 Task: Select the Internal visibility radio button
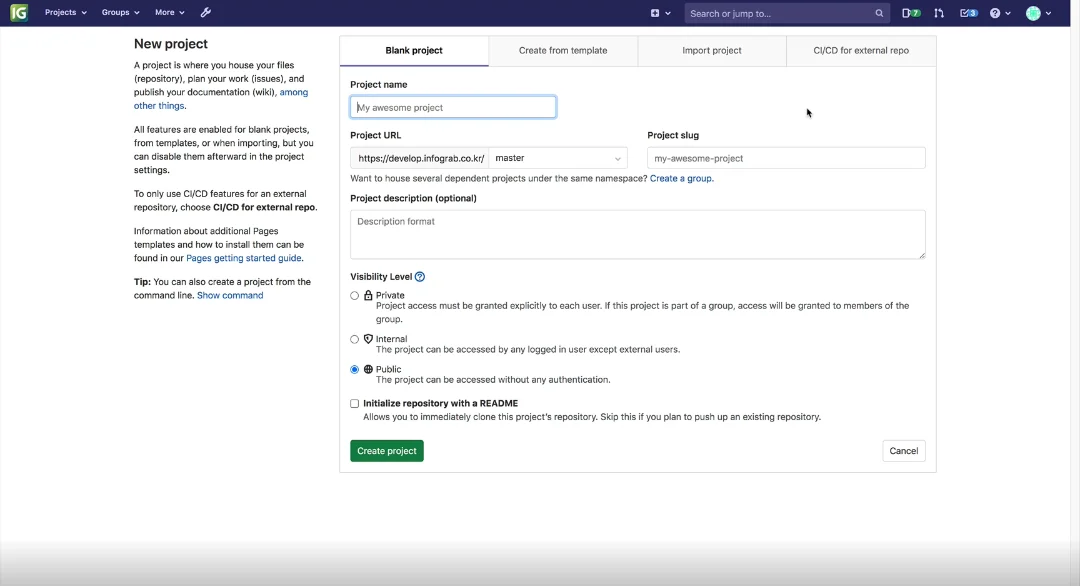point(355,340)
